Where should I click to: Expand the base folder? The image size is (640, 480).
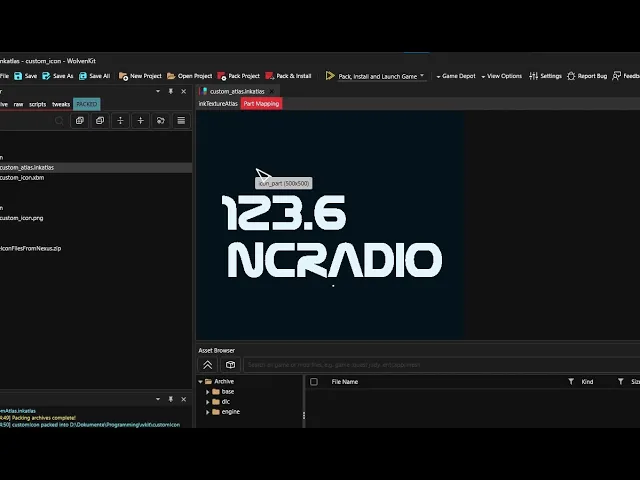click(208, 392)
